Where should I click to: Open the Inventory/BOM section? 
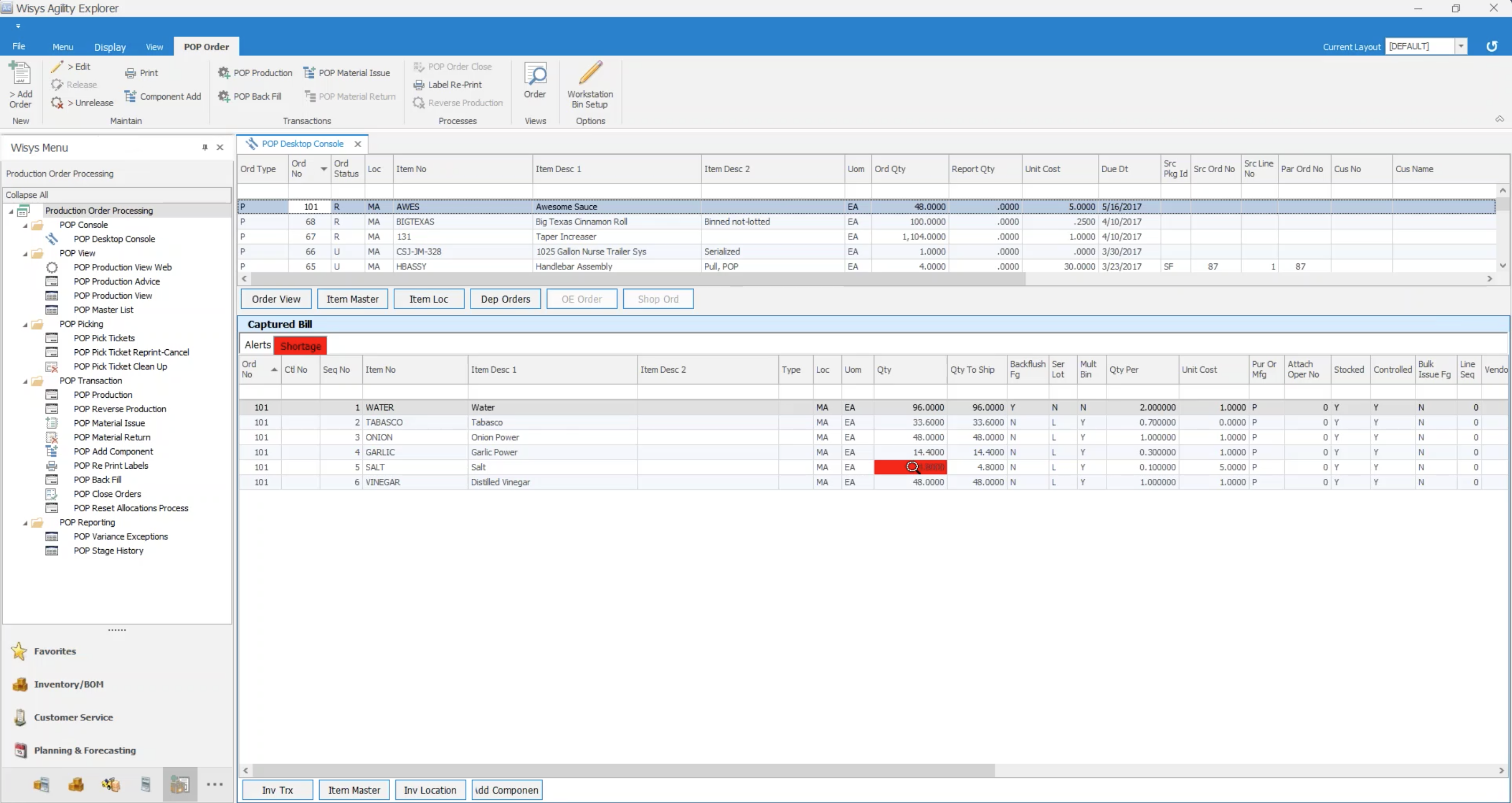coord(69,685)
